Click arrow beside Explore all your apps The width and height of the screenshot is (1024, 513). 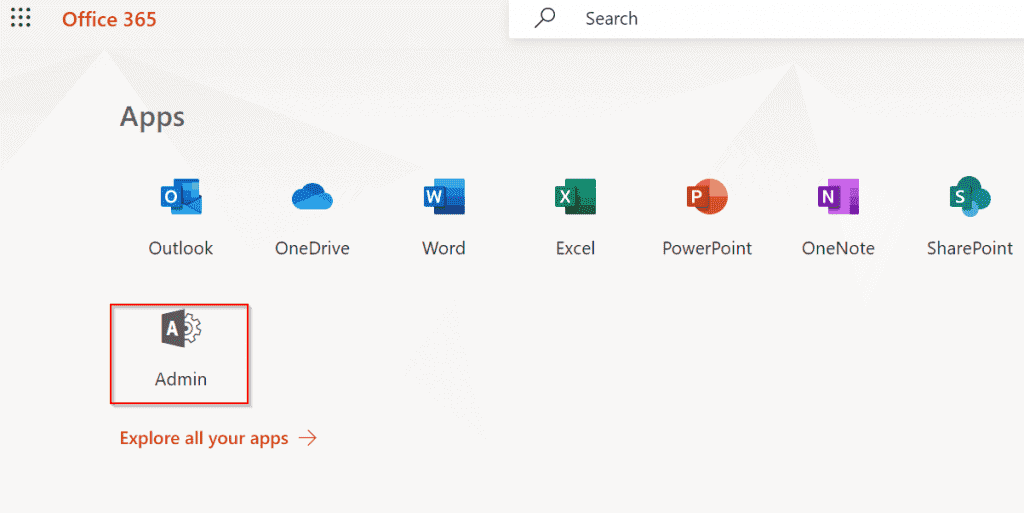coord(307,438)
